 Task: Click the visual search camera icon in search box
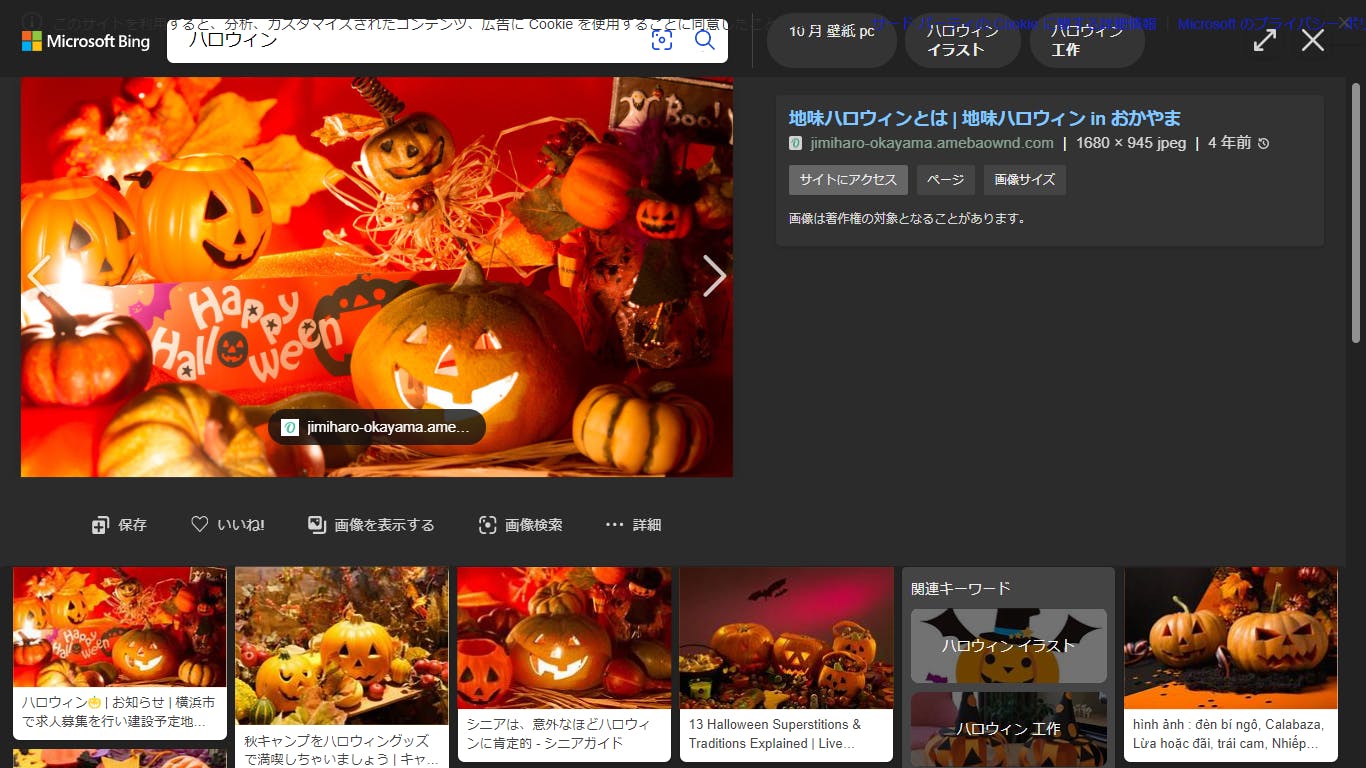662,40
